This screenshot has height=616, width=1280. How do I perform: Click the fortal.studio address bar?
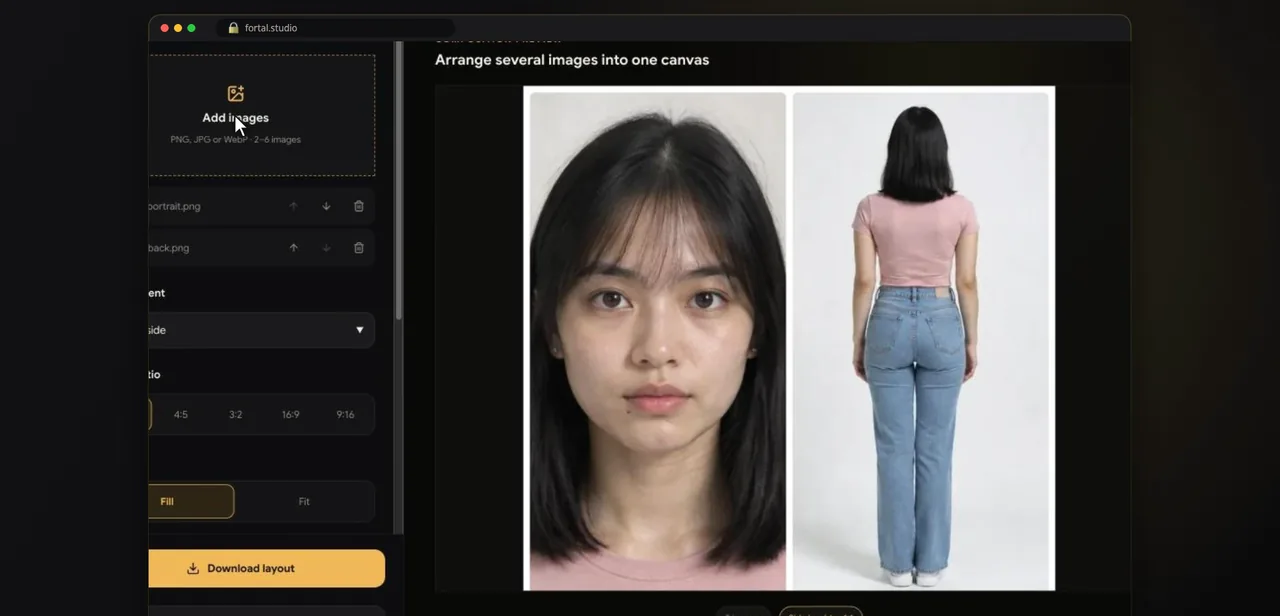[336, 28]
